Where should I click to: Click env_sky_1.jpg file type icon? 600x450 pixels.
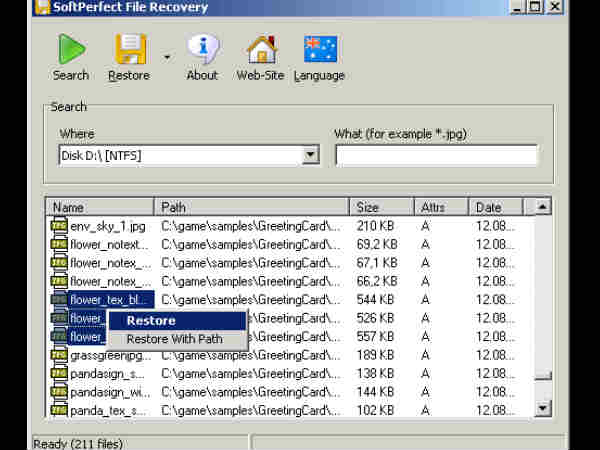59,226
